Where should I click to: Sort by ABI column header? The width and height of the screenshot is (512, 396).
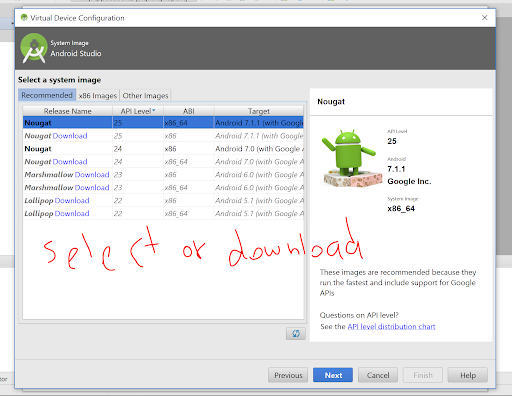coord(188,111)
